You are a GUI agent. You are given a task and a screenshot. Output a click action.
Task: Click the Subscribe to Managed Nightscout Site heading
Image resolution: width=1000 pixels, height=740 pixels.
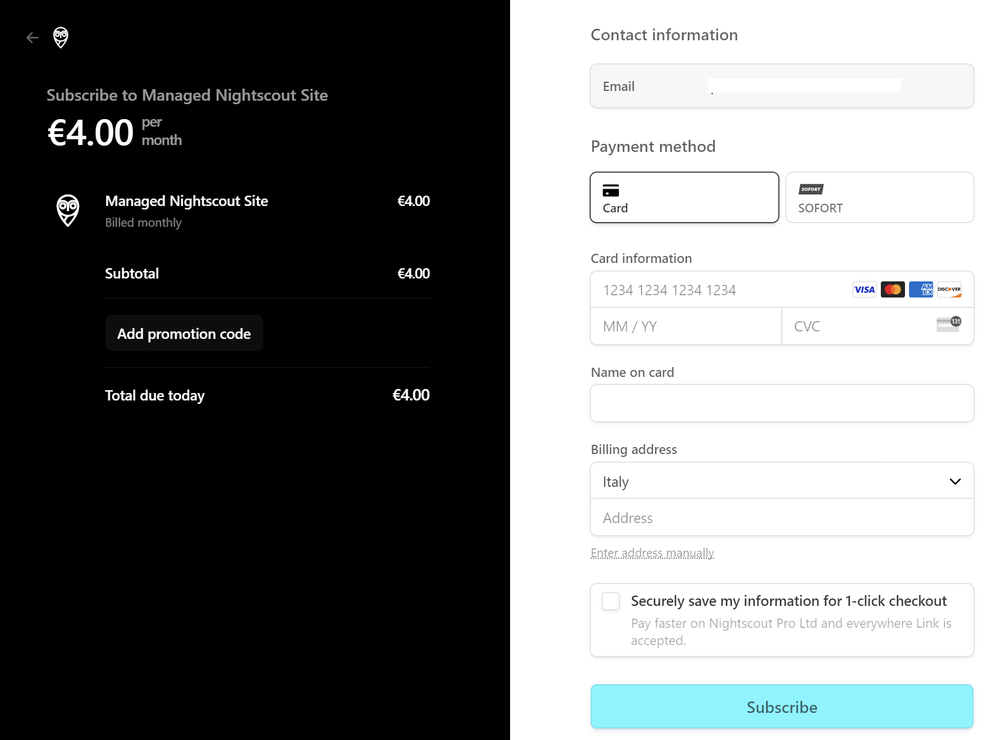point(188,95)
